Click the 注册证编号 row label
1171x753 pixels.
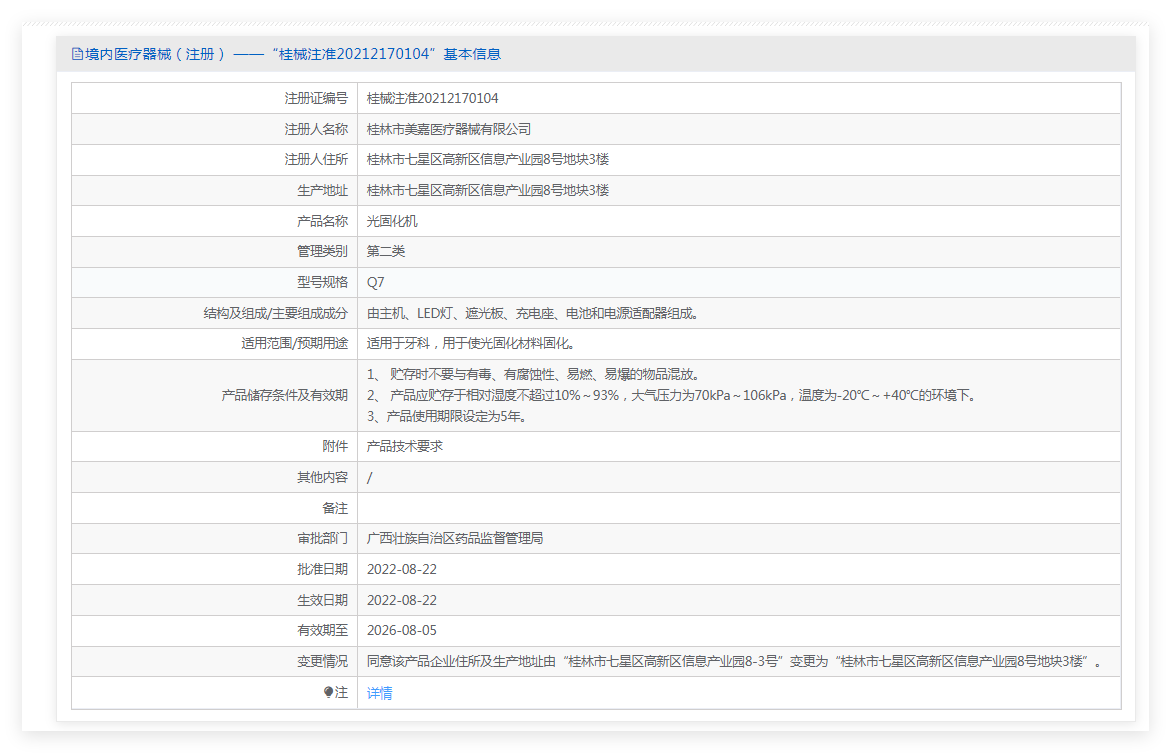[316, 99]
